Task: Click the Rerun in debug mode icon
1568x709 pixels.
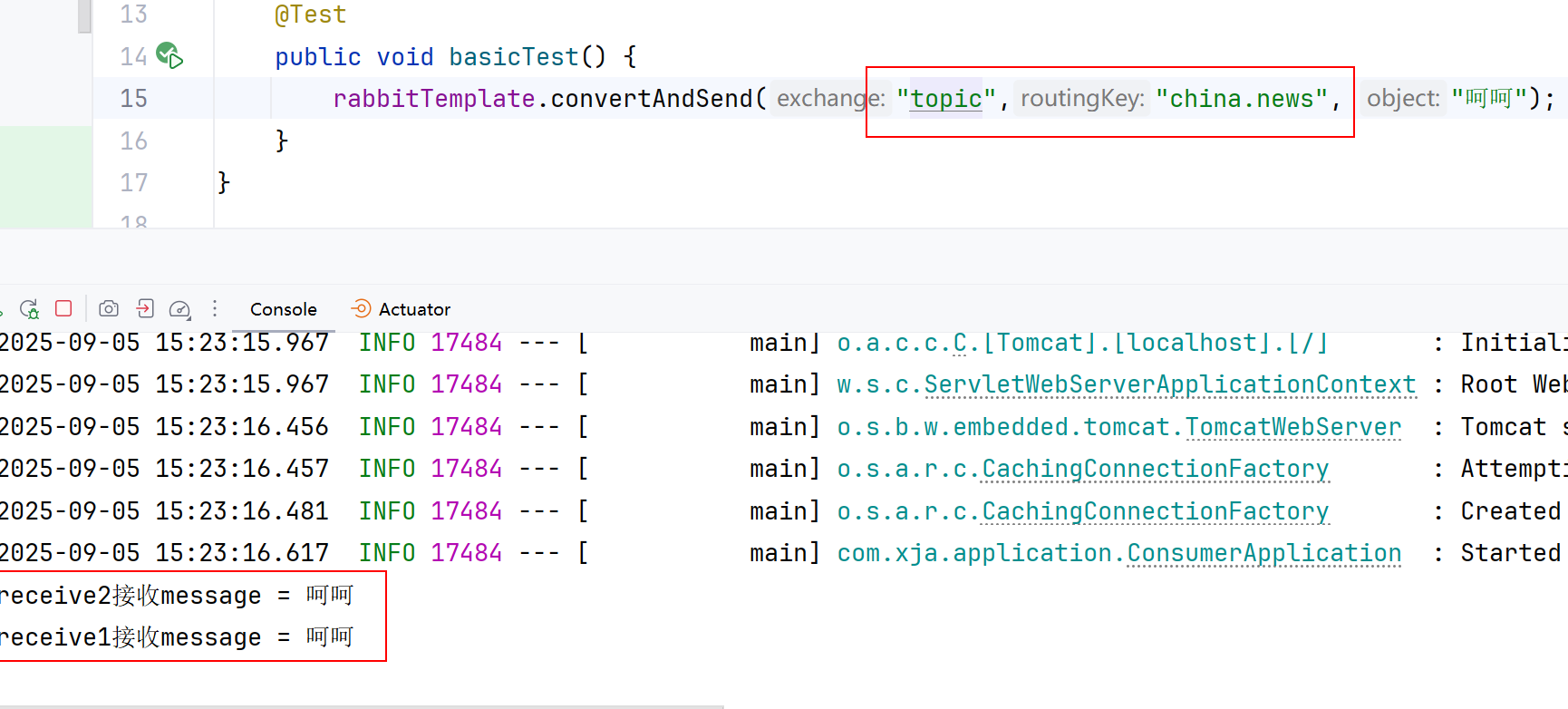Action: [30, 309]
